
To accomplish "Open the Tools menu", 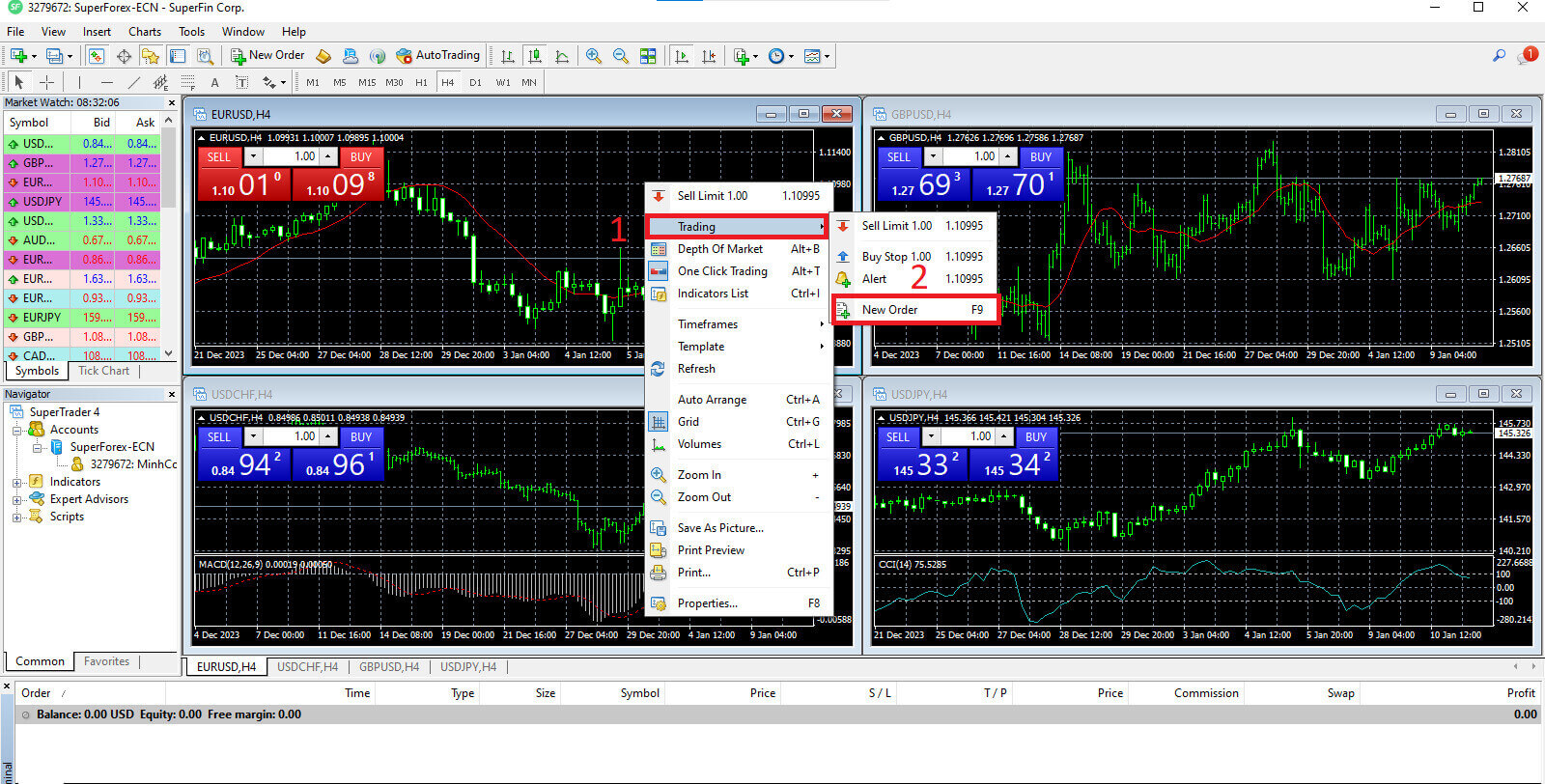I will click(x=191, y=32).
